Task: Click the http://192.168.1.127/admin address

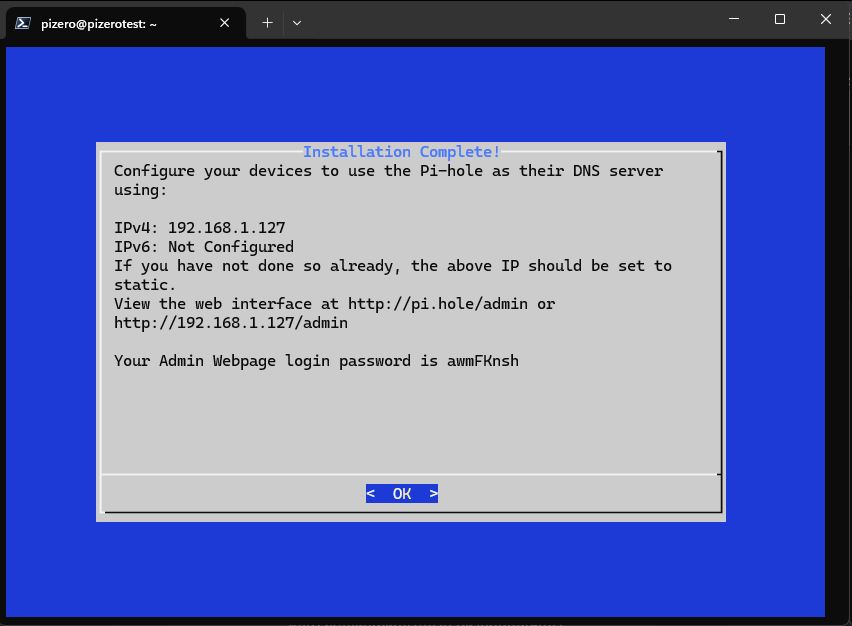Action: point(231,323)
